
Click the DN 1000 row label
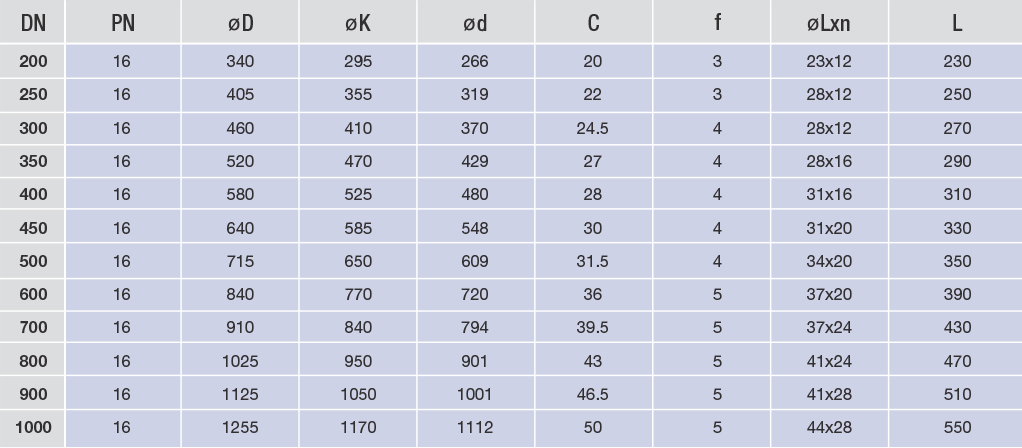(x=33, y=428)
